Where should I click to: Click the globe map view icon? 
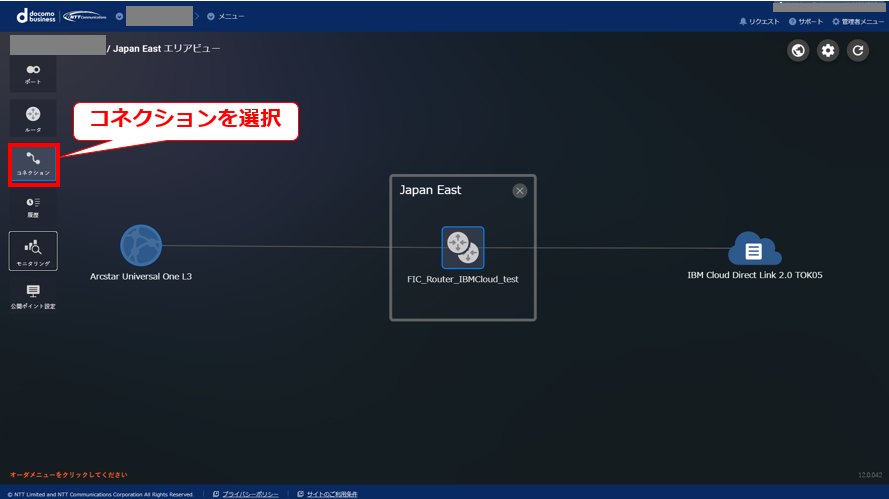coord(798,50)
